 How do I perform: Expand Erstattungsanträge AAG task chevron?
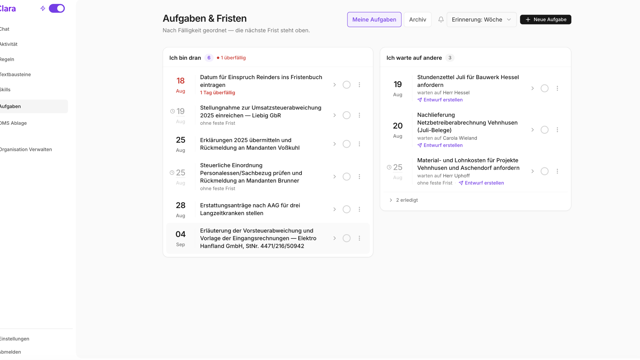point(334,209)
